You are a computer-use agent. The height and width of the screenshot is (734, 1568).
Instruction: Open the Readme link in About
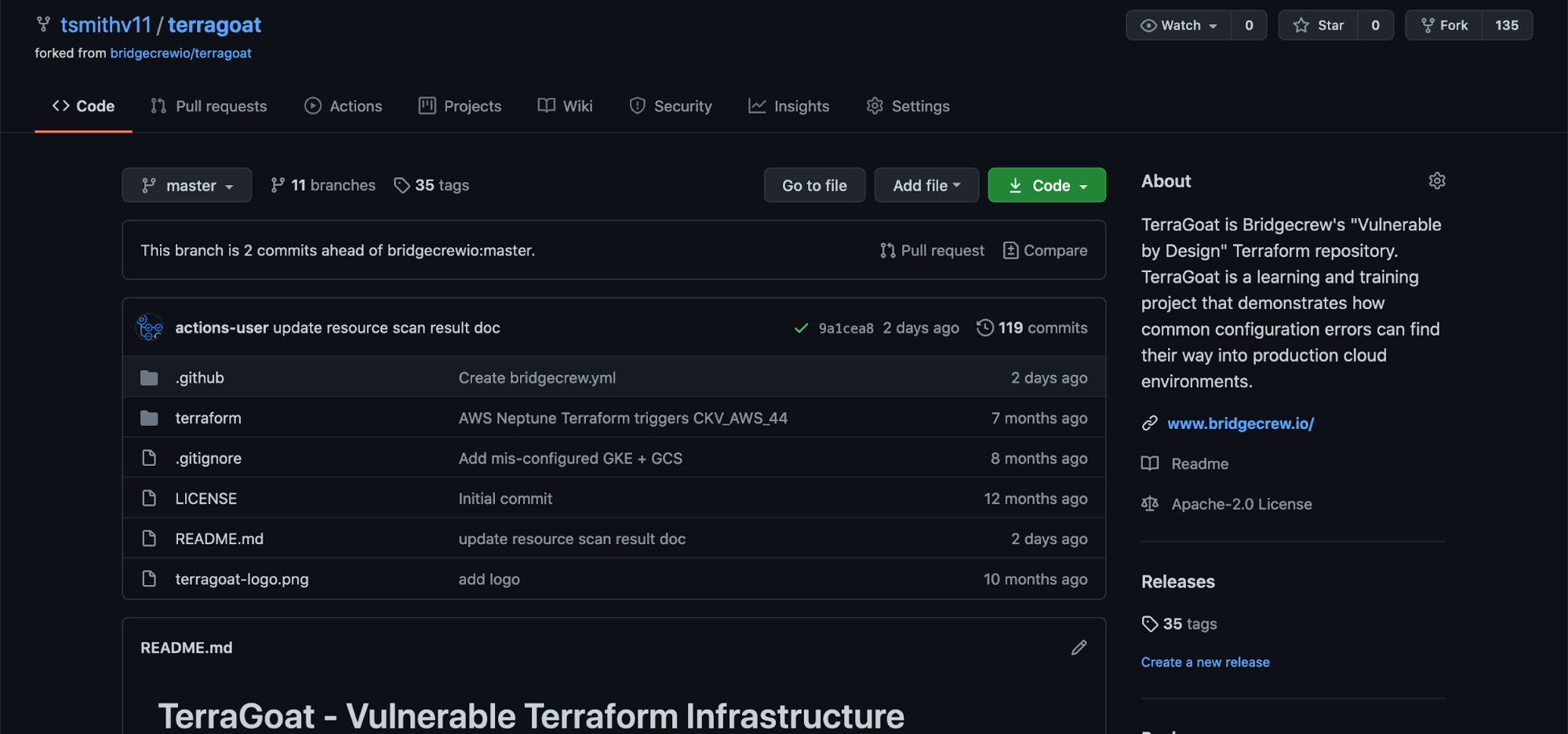tap(1200, 463)
